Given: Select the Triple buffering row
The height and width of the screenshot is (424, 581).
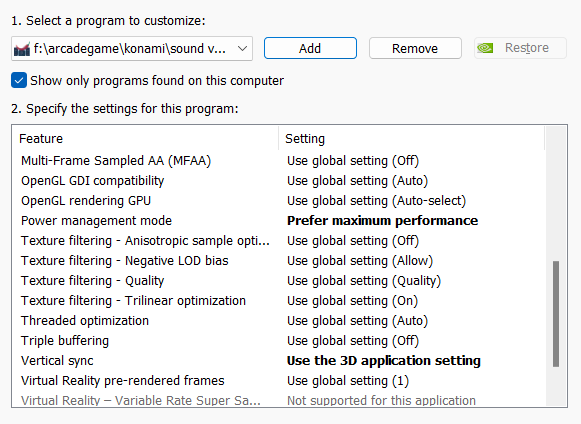Looking at the screenshot, I should 279,341.
